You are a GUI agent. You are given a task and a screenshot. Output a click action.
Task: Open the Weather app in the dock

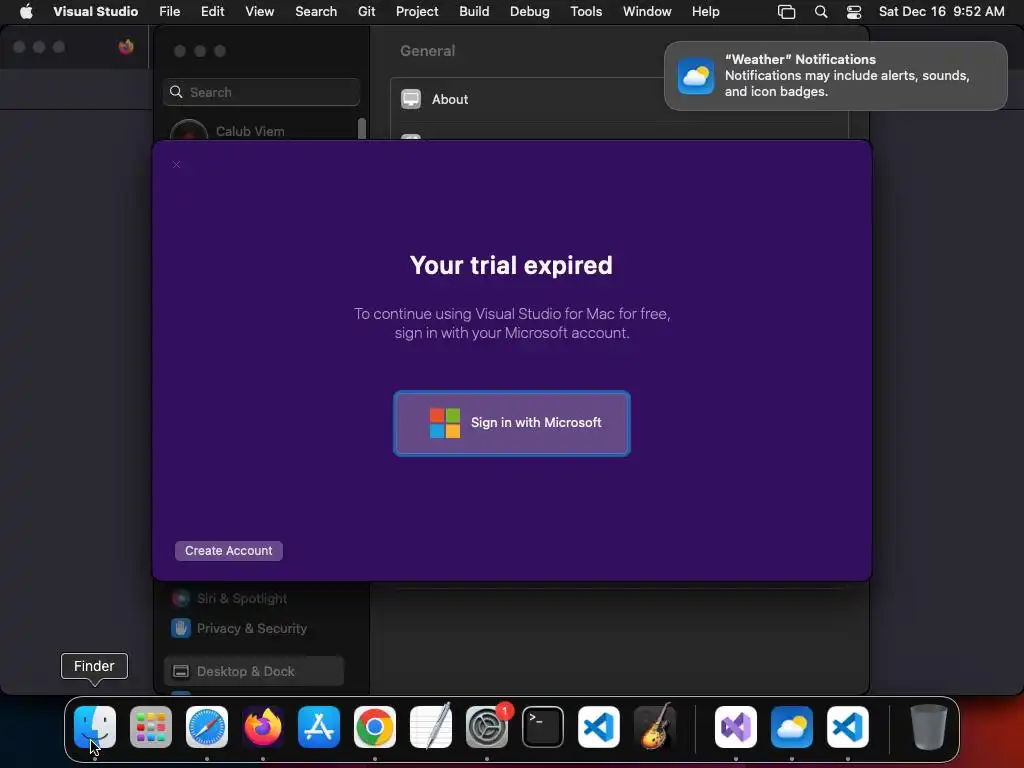tap(792, 727)
